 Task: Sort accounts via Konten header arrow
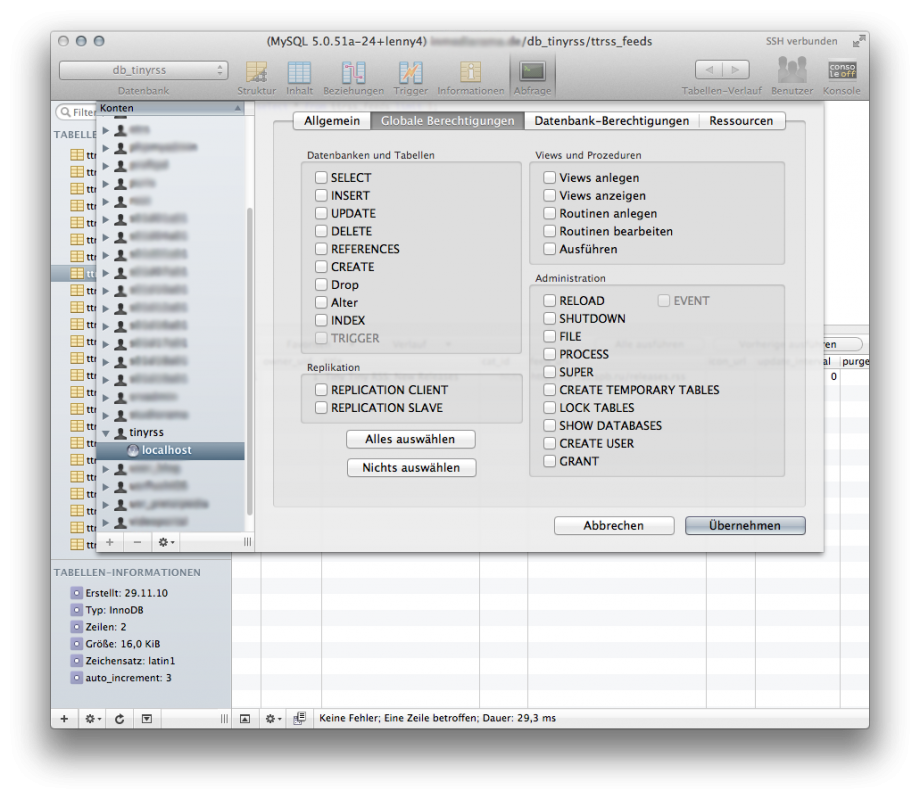[x=238, y=108]
